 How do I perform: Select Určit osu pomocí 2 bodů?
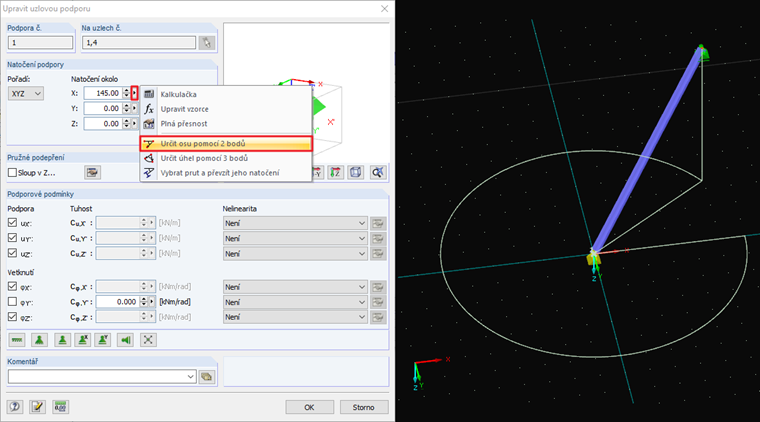pos(226,143)
